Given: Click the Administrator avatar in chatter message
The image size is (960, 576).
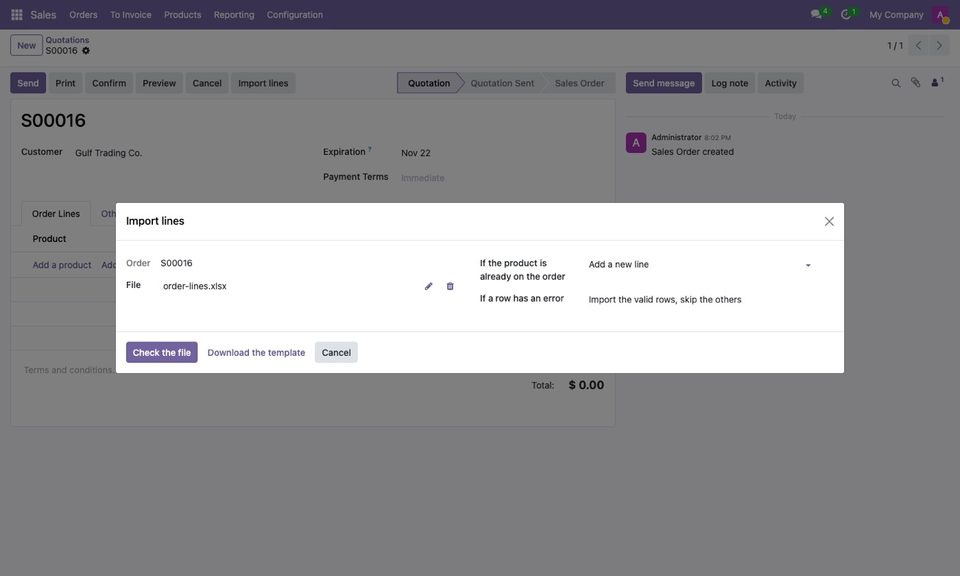Looking at the screenshot, I should click(x=636, y=143).
